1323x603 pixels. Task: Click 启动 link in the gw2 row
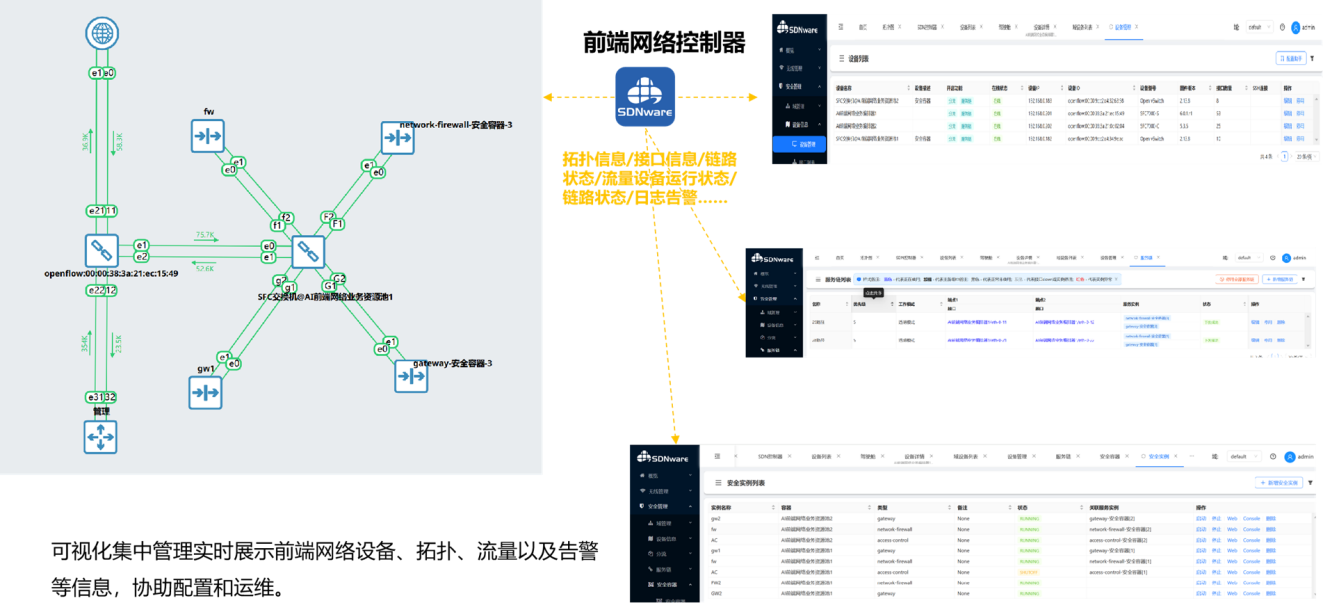pyautogui.click(x=1201, y=518)
